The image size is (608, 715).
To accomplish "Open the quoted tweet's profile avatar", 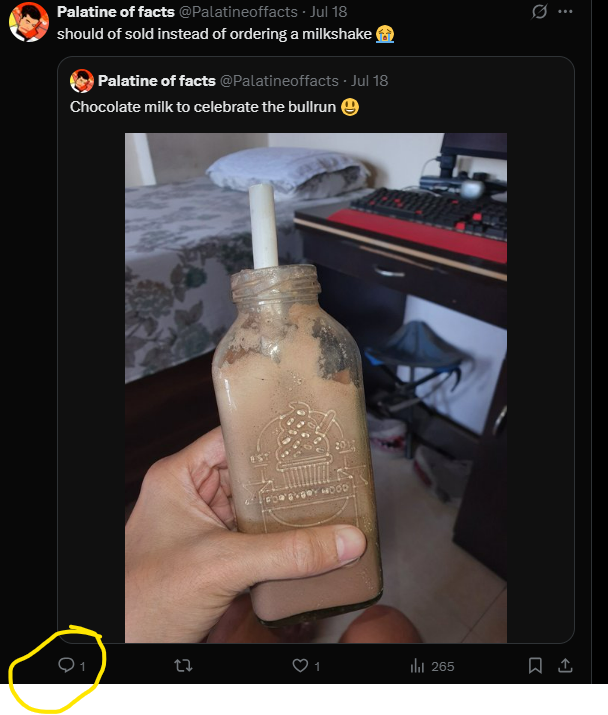I will (82, 81).
